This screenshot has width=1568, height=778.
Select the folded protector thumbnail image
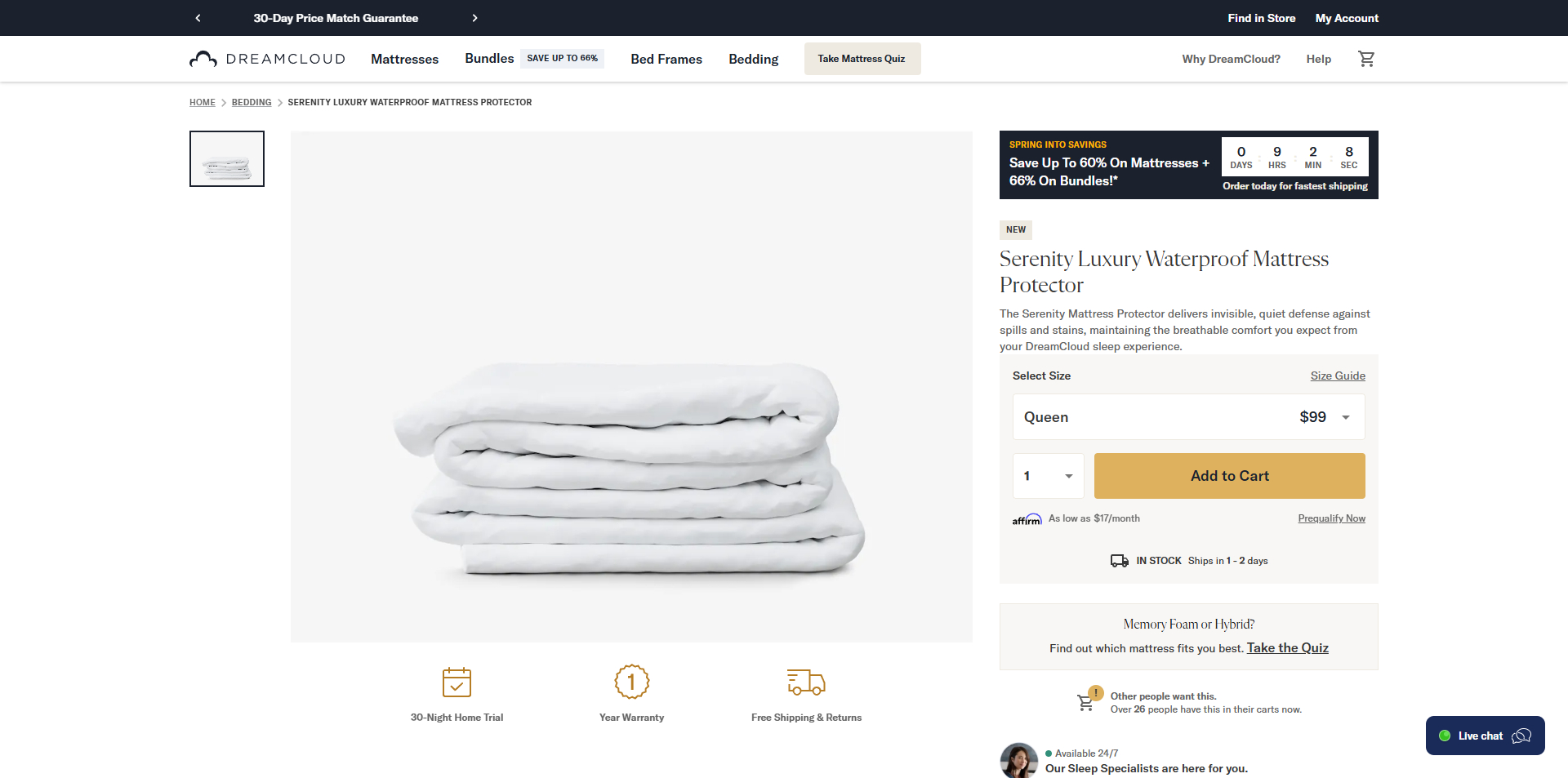click(x=226, y=158)
